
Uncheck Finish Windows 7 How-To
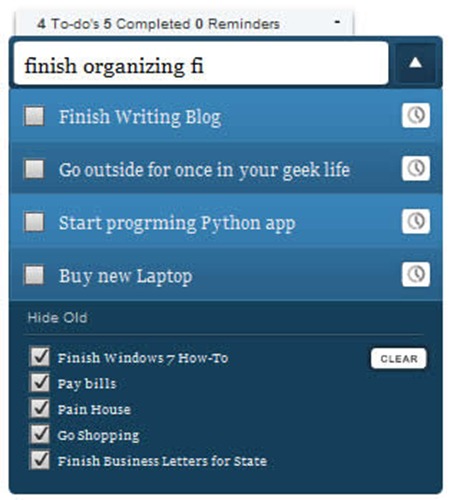(x=40, y=357)
